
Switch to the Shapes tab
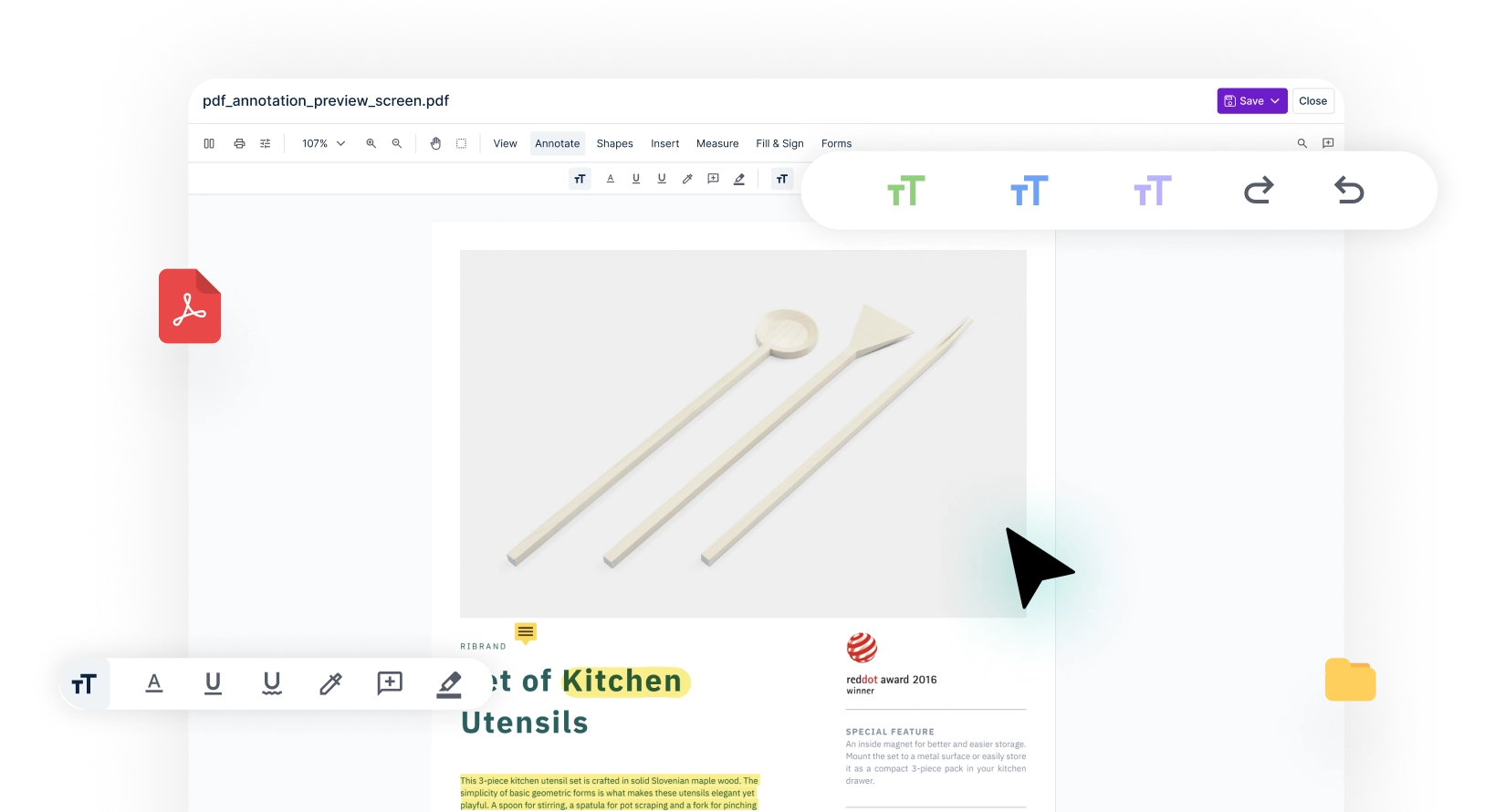(x=614, y=143)
